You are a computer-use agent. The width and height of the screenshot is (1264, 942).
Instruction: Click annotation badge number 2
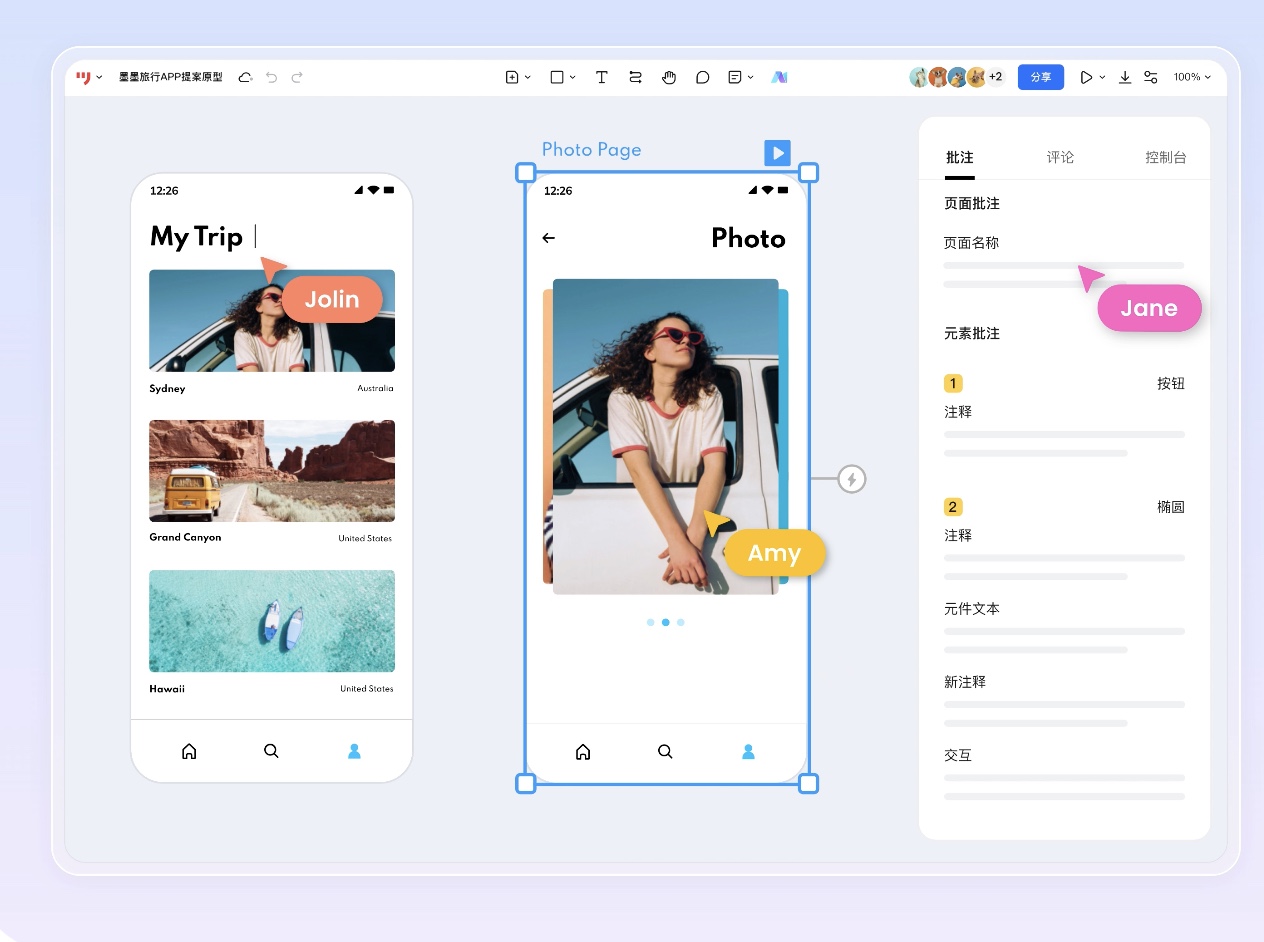pyautogui.click(x=953, y=507)
